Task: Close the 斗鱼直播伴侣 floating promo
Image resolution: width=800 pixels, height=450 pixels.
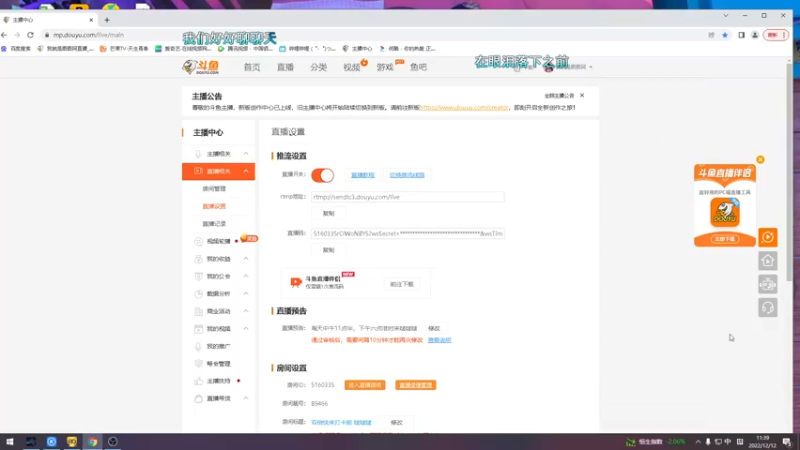Action: coord(760,160)
